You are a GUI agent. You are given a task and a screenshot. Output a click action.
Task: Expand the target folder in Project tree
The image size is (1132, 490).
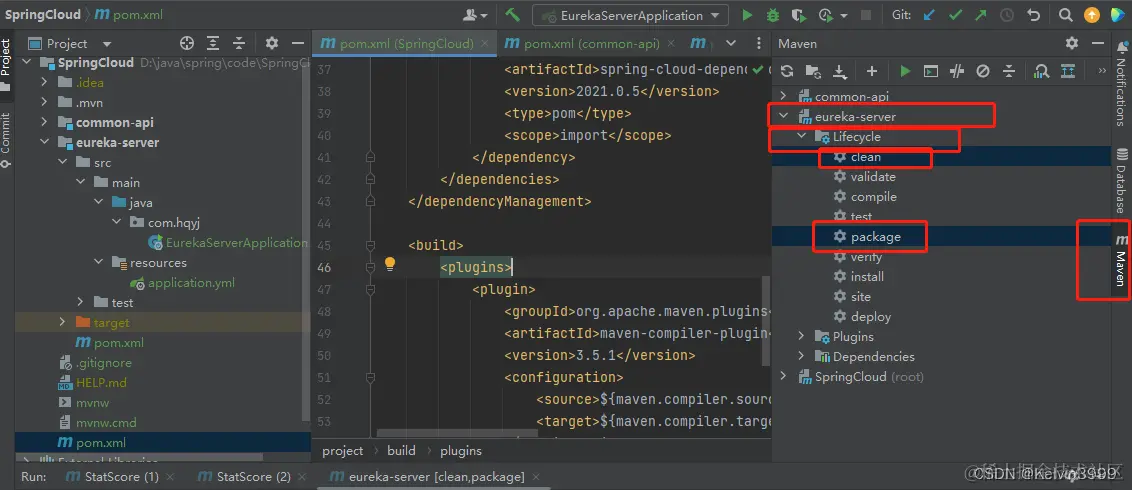[x=62, y=323]
